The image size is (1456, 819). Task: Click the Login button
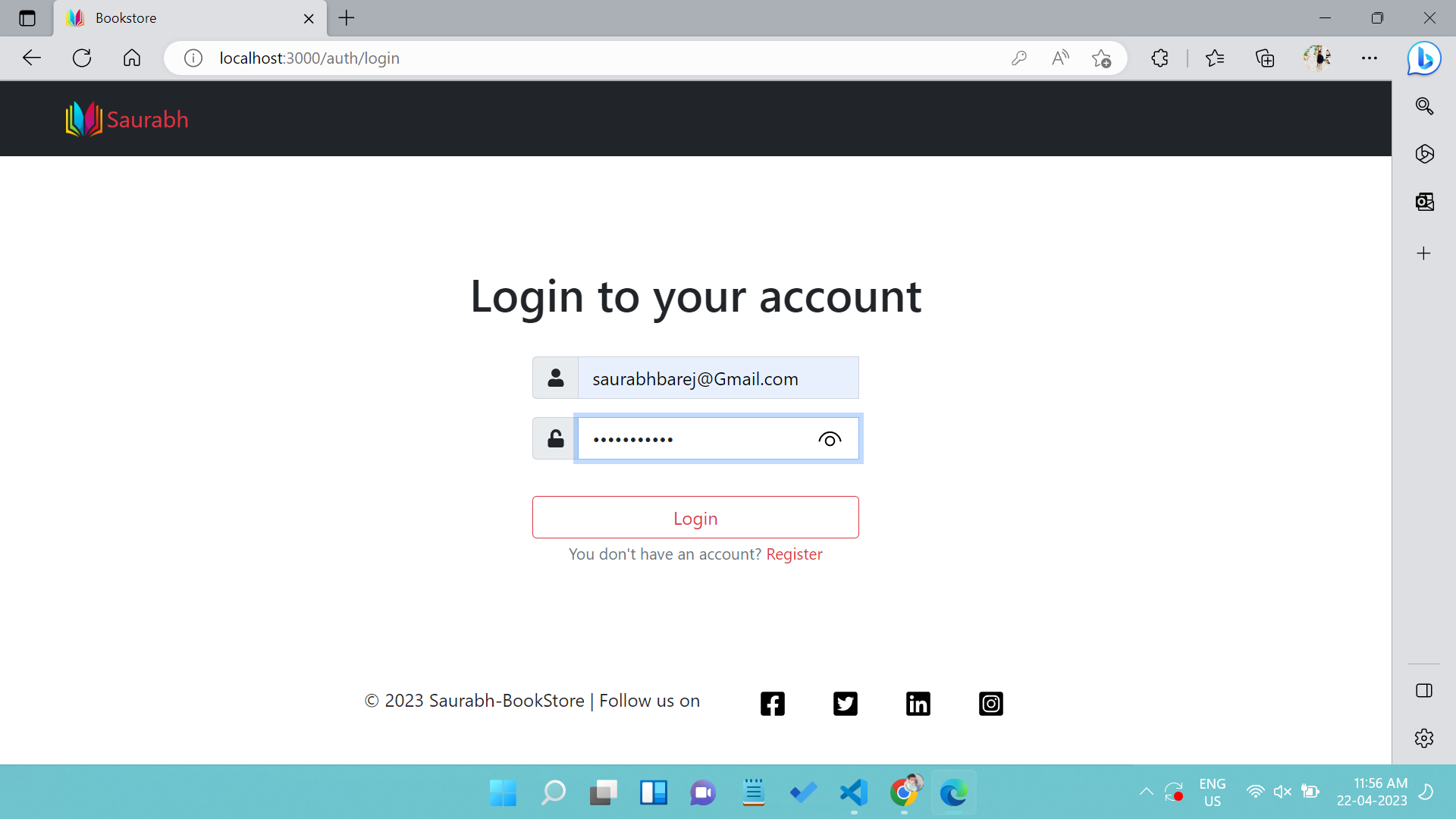coord(695,517)
